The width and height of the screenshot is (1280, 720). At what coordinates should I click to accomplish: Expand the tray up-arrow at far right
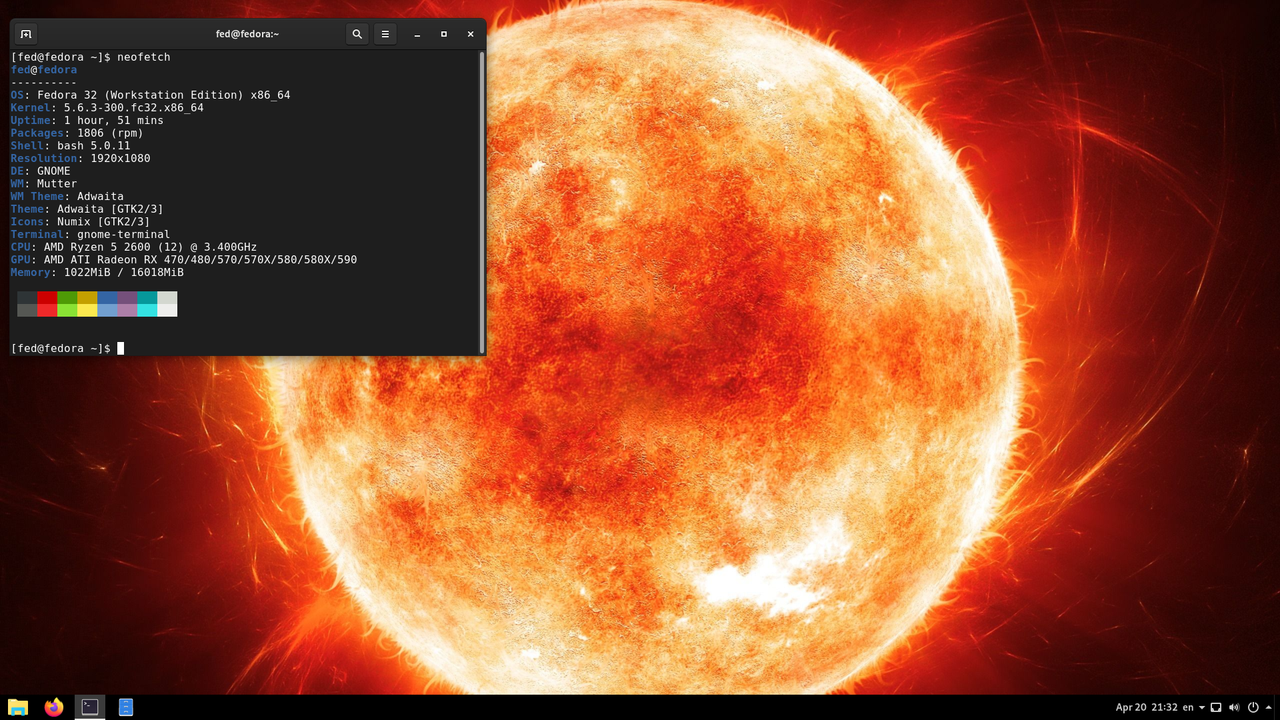pyautogui.click(x=1268, y=707)
